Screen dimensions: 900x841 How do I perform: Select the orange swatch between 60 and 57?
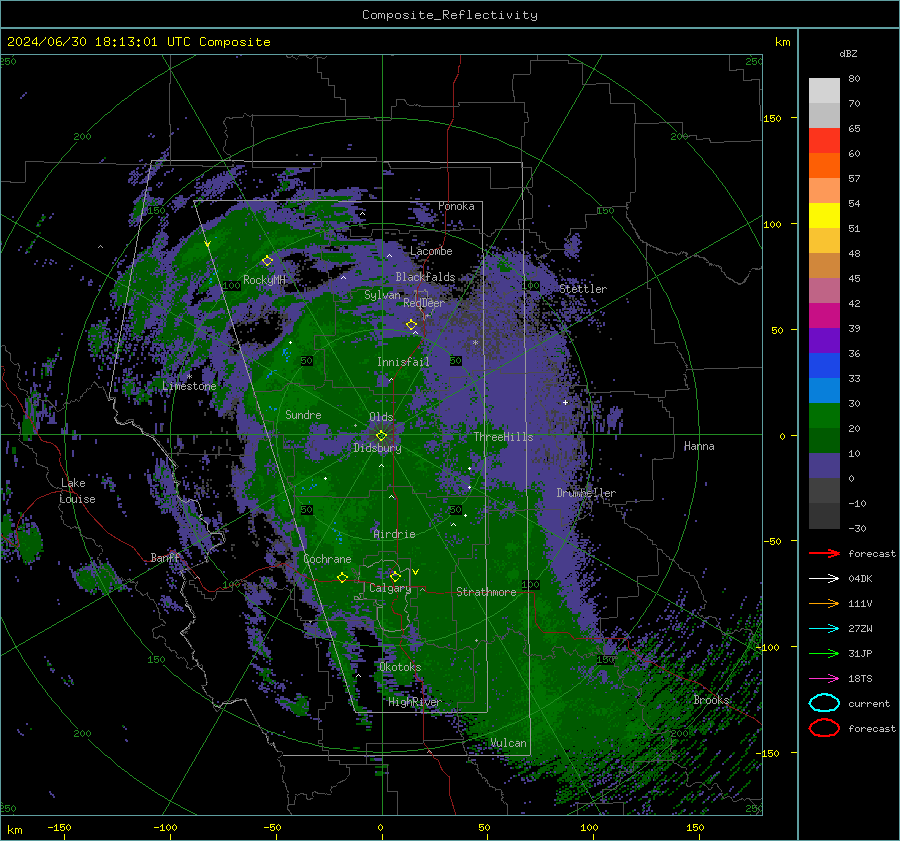coord(824,166)
